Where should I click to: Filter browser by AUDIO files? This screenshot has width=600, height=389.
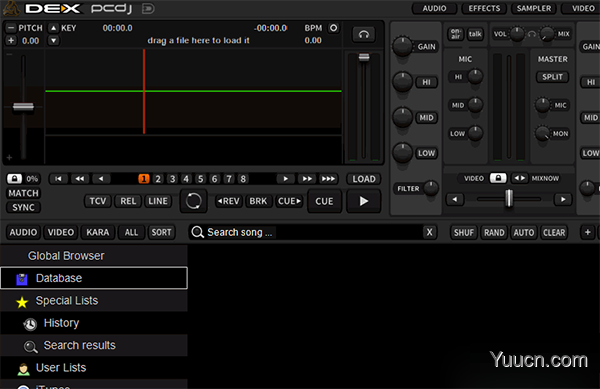(23, 232)
